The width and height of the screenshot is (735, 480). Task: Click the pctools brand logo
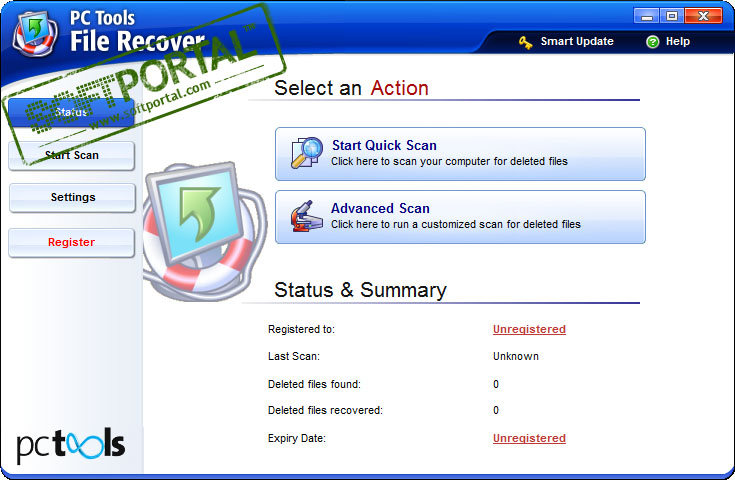click(x=71, y=444)
